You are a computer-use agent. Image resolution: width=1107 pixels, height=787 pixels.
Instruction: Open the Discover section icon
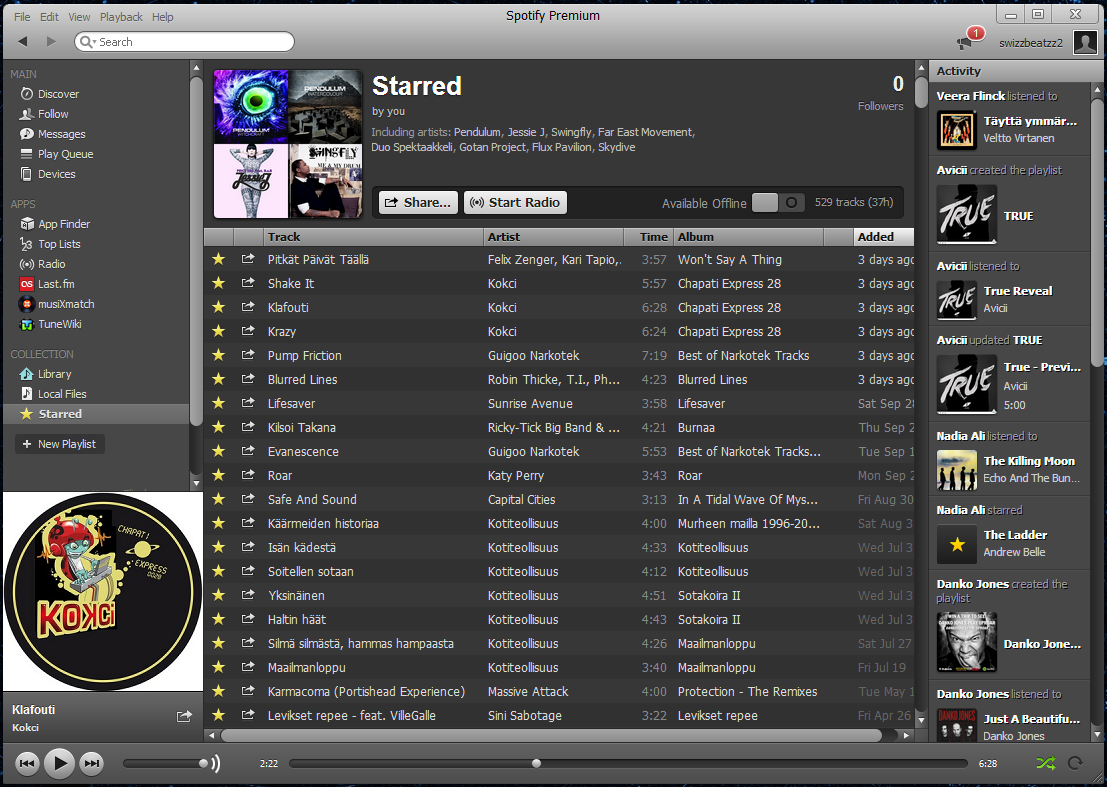[27, 94]
